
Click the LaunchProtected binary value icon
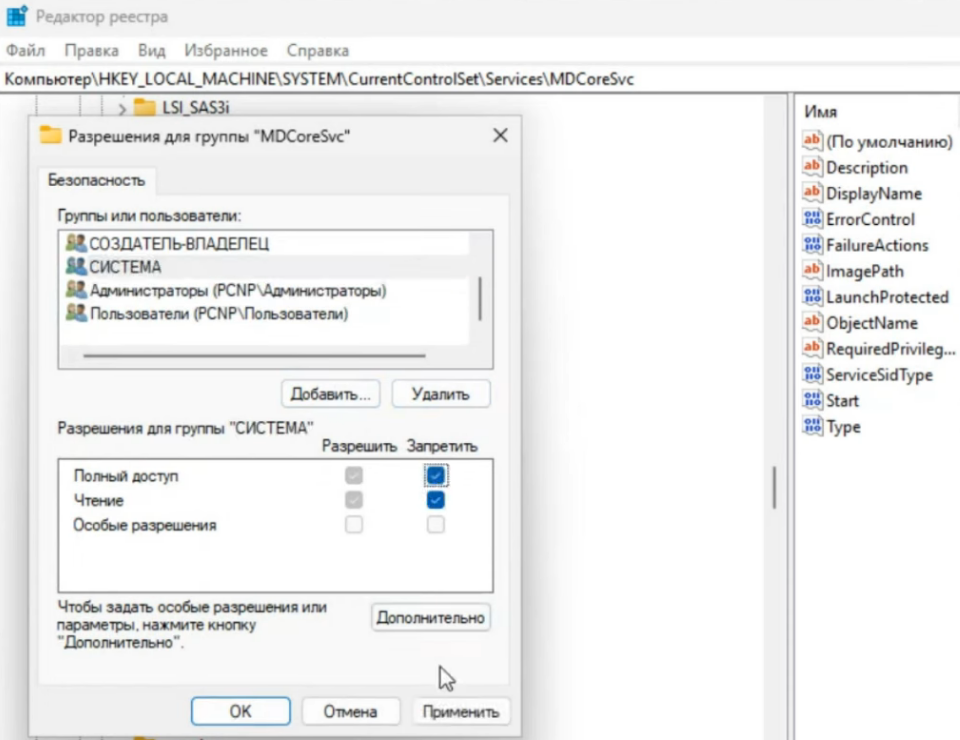point(812,297)
